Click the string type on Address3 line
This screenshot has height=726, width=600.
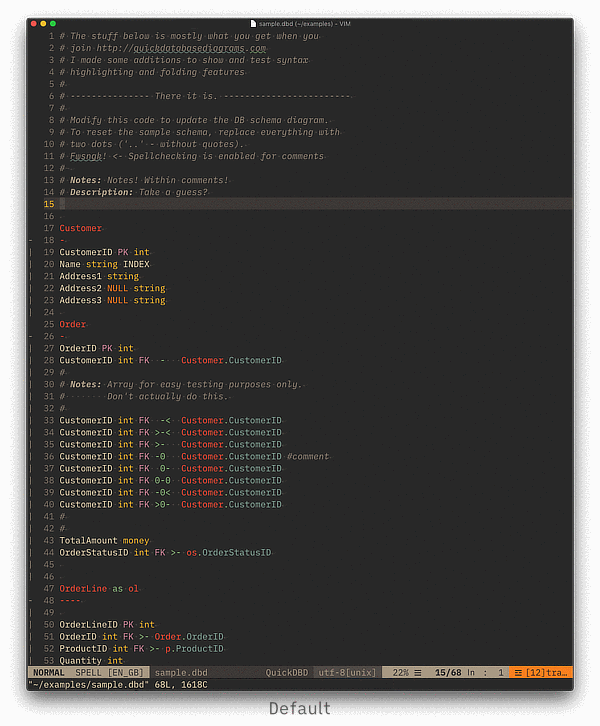pos(150,300)
